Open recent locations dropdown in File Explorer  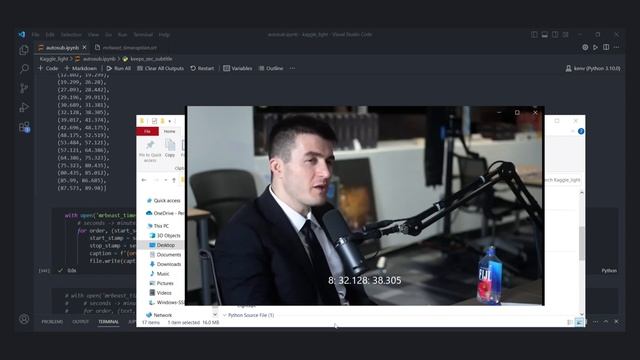click(166, 180)
